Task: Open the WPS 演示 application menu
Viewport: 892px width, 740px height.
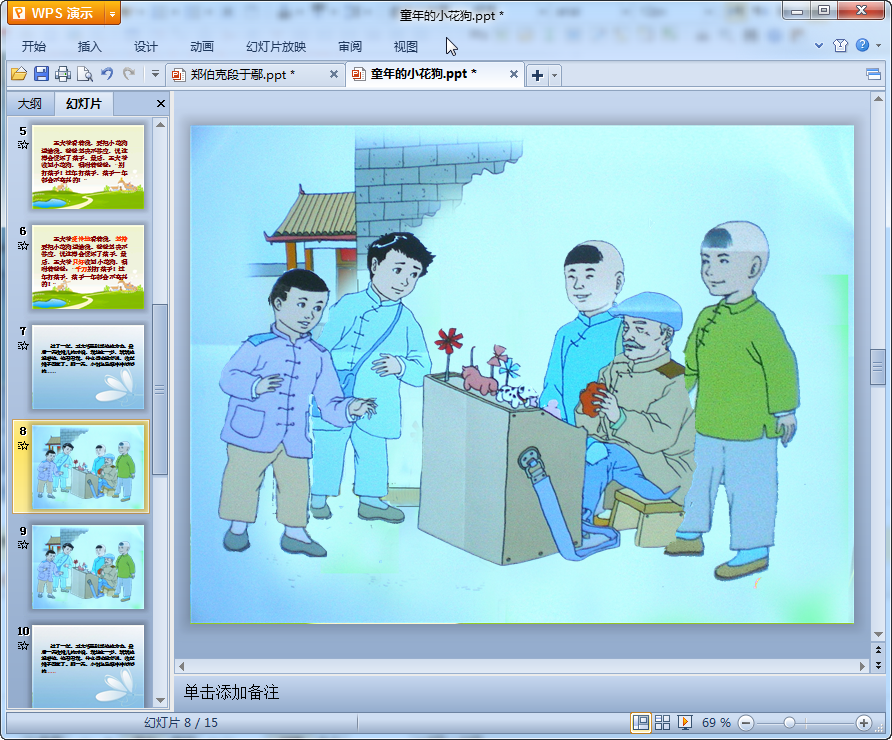Action: [x=56, y=13]
